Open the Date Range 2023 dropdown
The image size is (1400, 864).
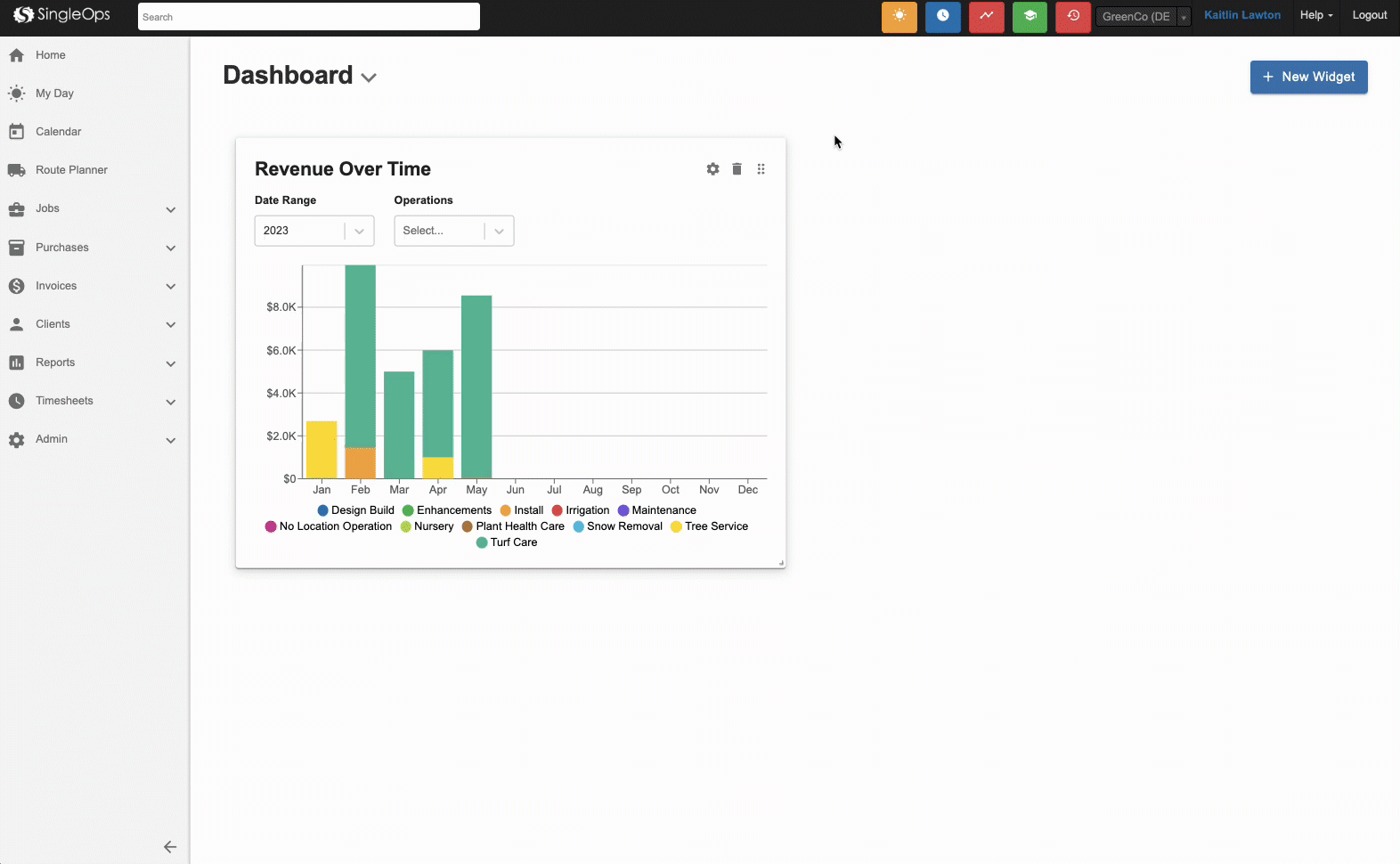pyautogui.click(x=313, y=231)
